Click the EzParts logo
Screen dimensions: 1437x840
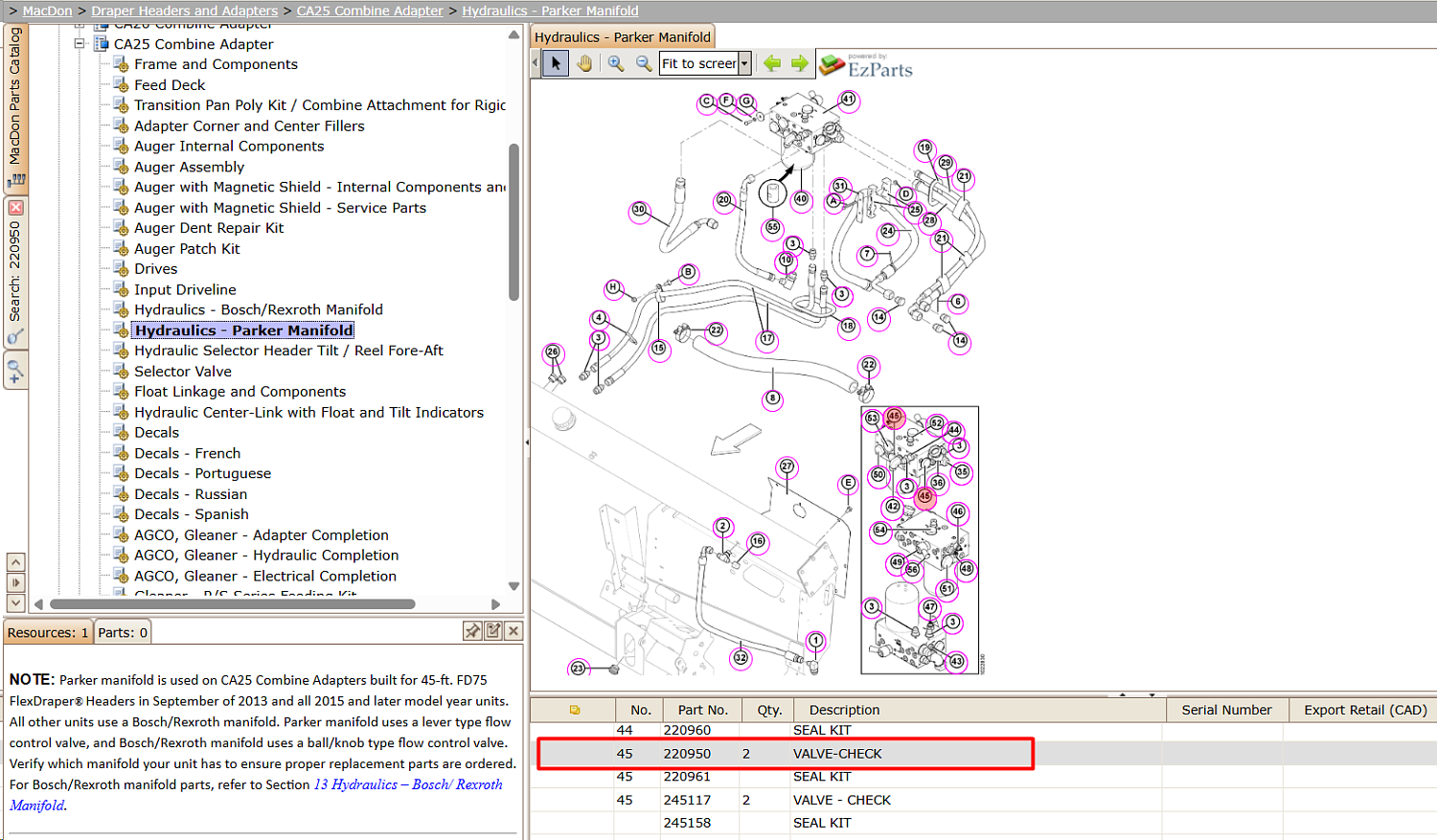(x=866, y=65)
